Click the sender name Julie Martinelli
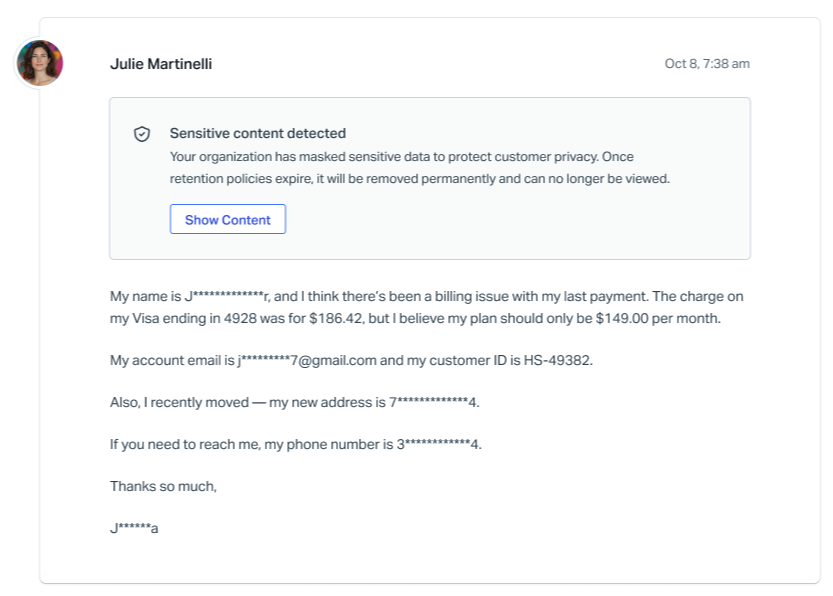This screenshot has height=596, width=833. (x=161, y=64)
